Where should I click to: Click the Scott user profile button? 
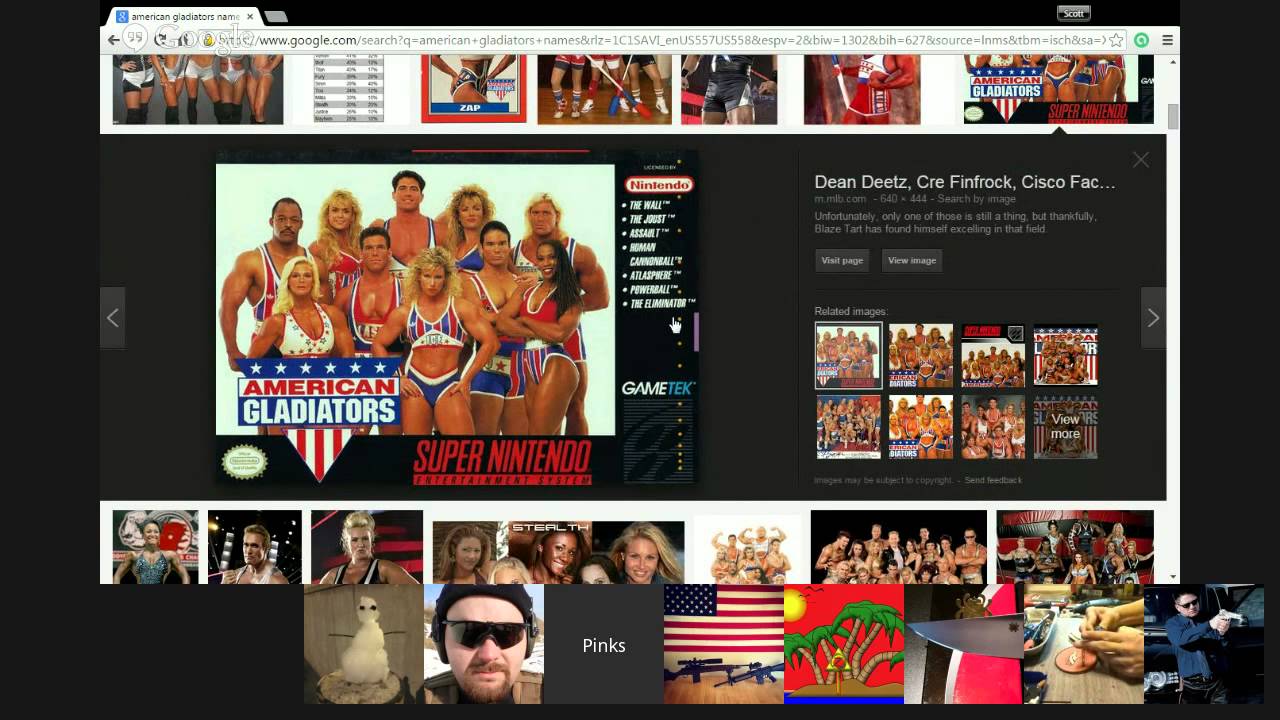(1074, 13)
